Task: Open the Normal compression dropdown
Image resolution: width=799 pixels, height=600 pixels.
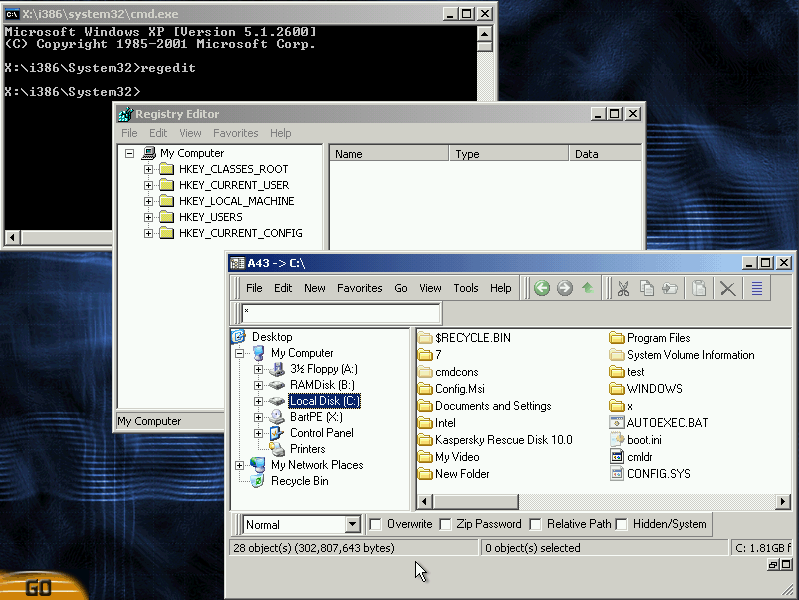Action: 352,525
